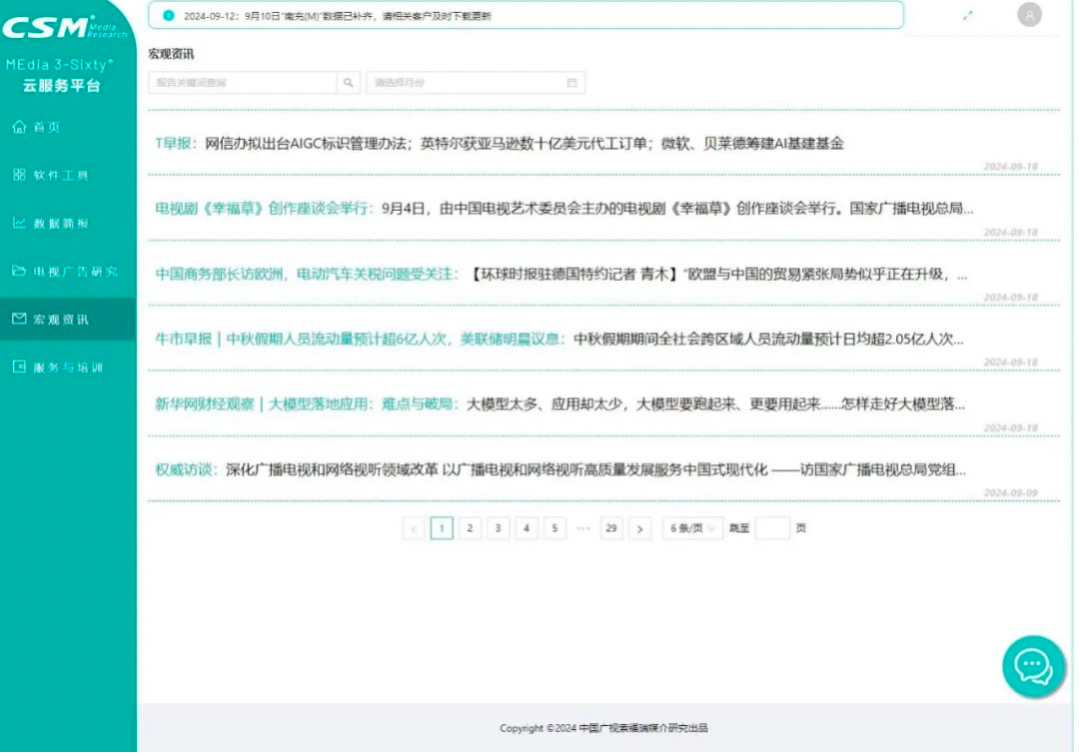
Task: Select the 软件工具 grid icon
Action: click(x=19, y=175)
